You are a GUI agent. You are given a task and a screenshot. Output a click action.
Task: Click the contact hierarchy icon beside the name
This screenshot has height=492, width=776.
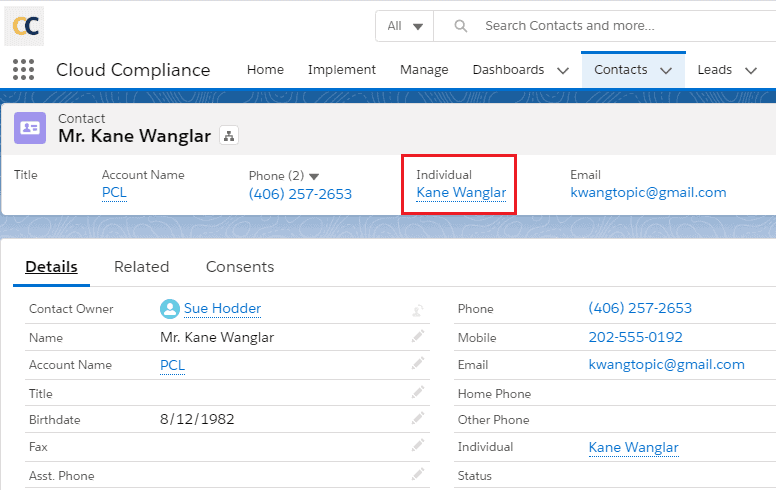click(x=228, y=136)
